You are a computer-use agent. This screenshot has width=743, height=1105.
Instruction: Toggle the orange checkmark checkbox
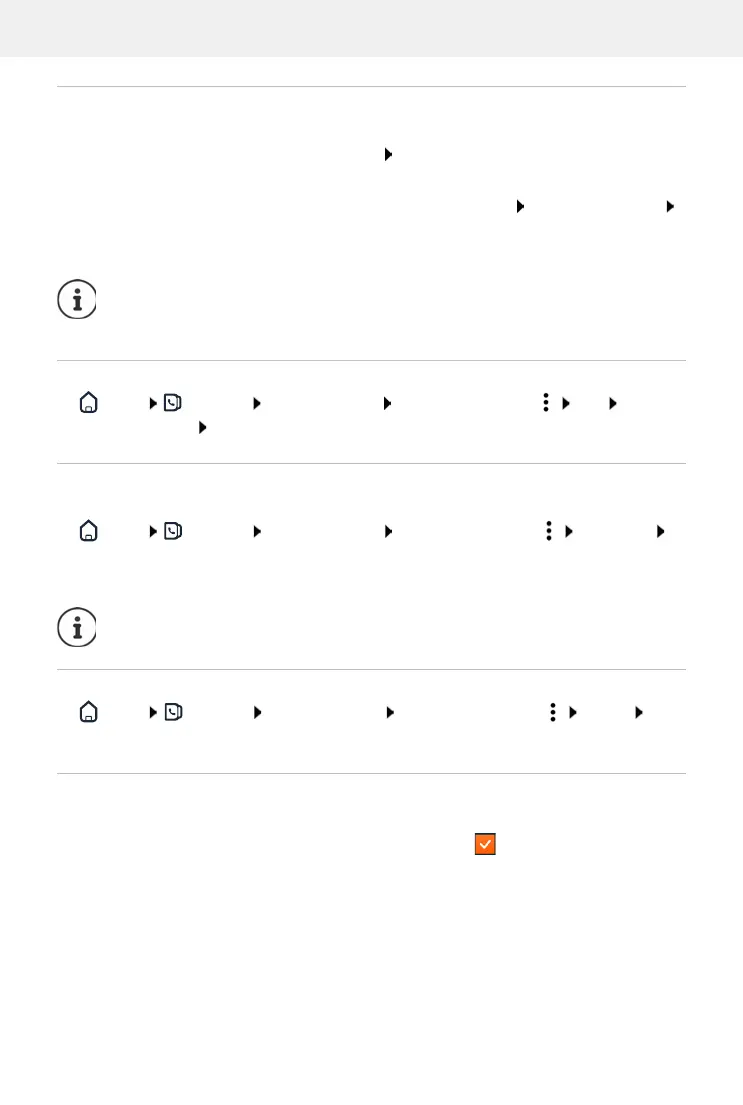485,845
